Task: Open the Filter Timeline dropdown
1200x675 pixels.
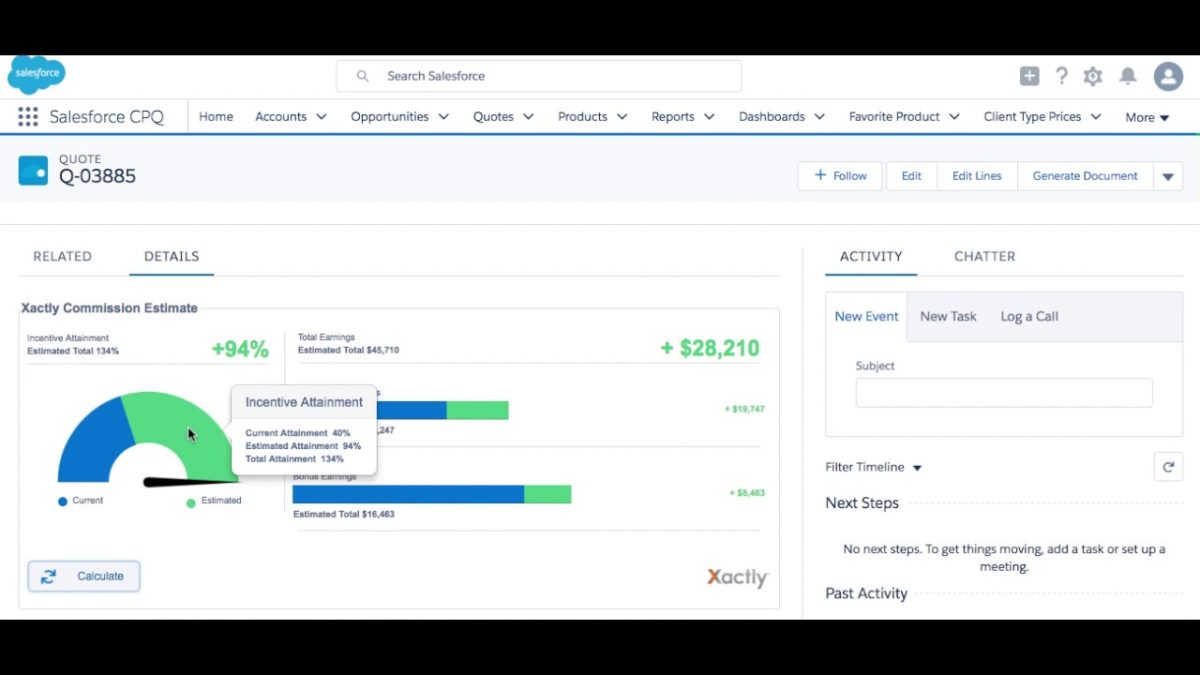Action: coord(872,466)
